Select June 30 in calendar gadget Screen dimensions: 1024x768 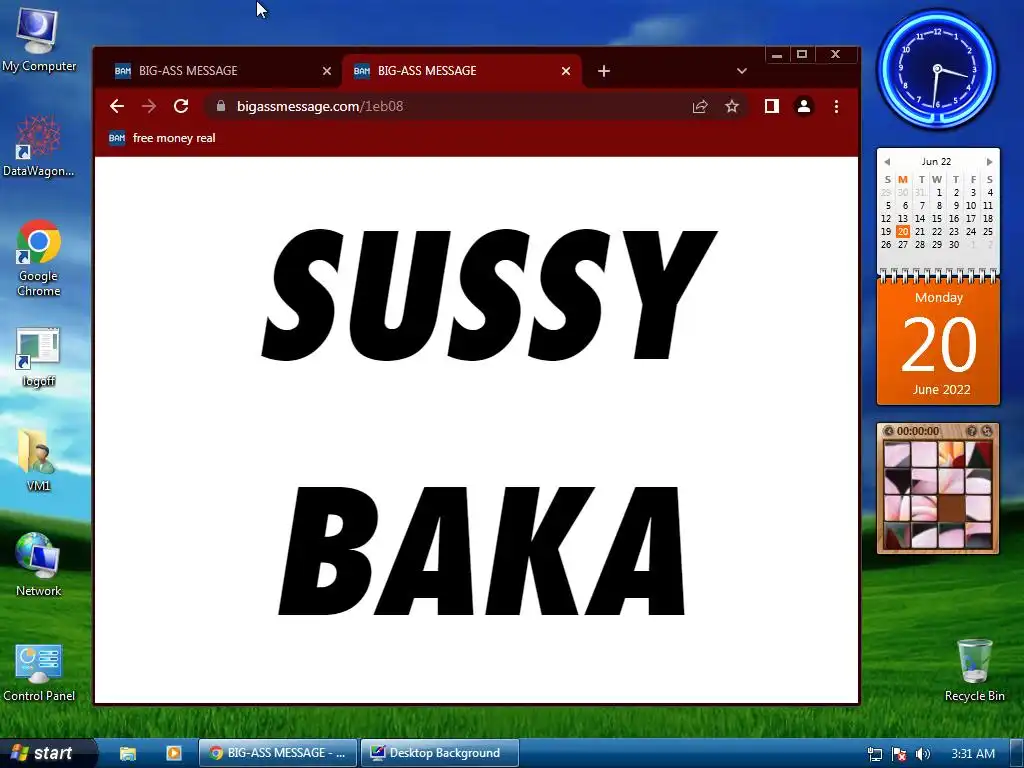pyautogui.click(x=953, y=244)
